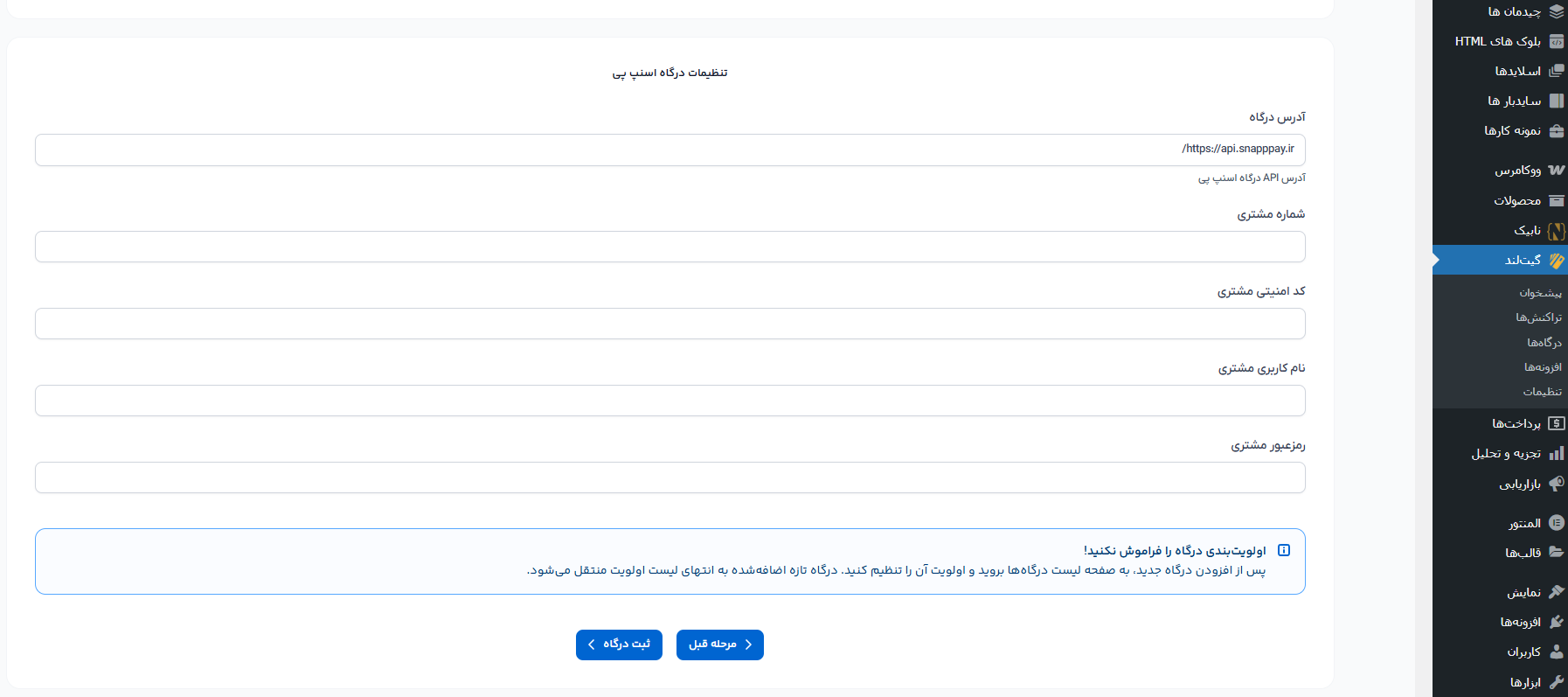This screenshot has width=1568, height=697.
Task: Click the heading تنظیمات درگاه اسنپ پی
Action: (670, 73)
